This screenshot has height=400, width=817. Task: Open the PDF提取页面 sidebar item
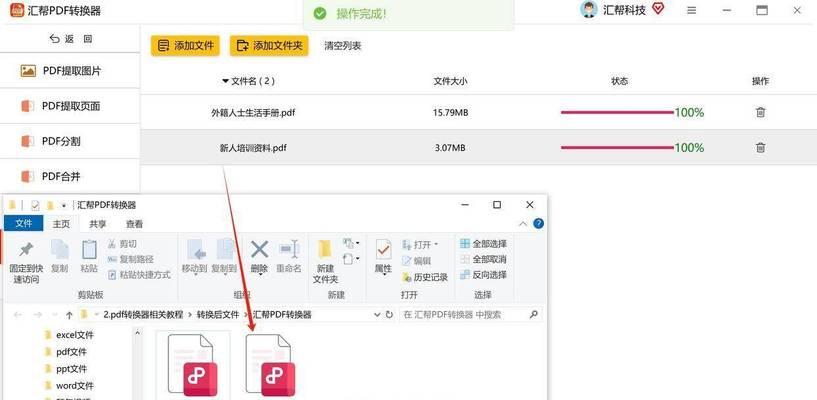point(70,106)
